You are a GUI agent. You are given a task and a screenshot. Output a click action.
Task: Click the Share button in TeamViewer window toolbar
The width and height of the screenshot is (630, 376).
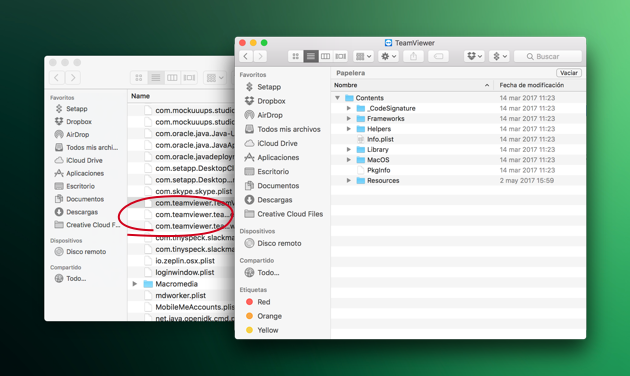tap(413, 56)
